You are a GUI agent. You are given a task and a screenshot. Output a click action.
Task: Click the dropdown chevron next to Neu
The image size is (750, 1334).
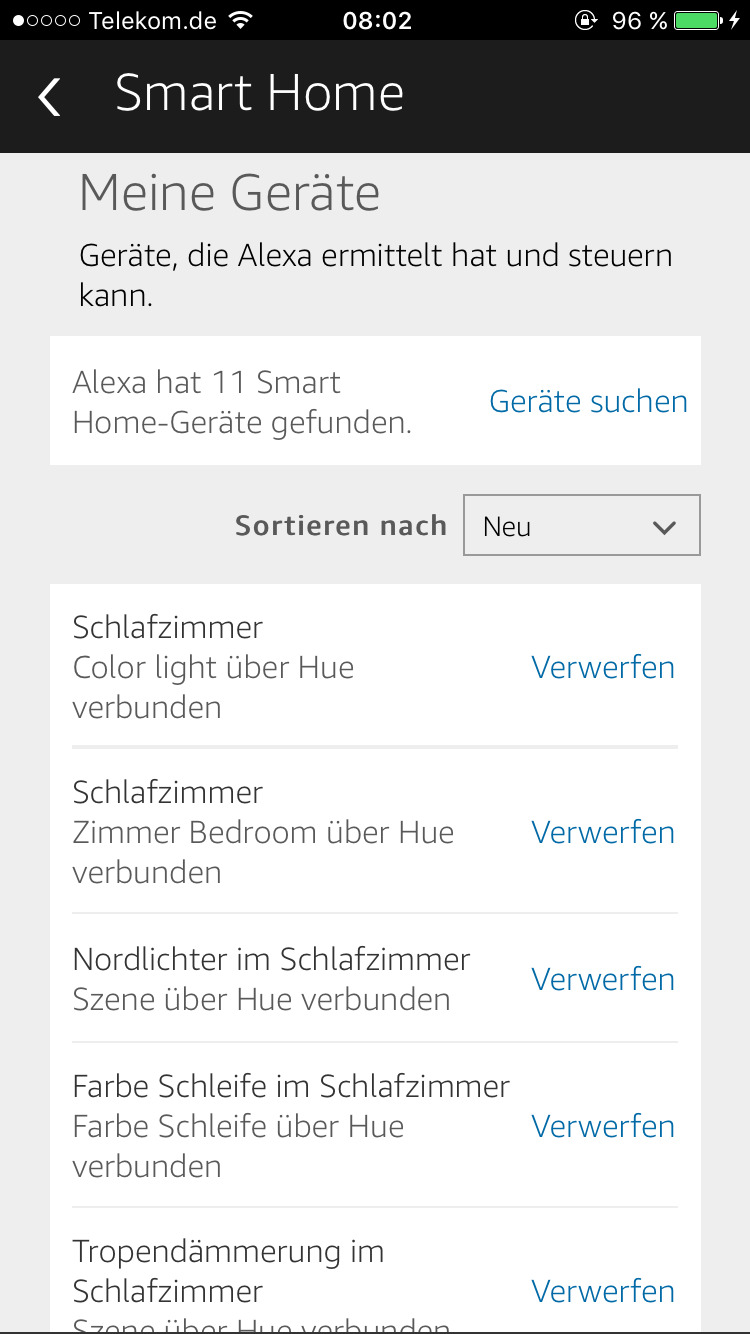tap(664, 527)
